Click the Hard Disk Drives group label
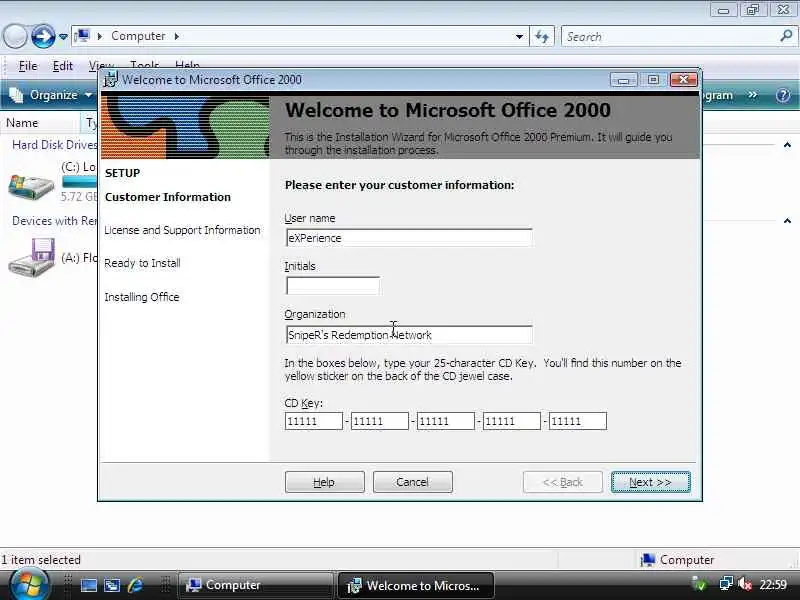This screenshot has height=600, width=800. (54, 145)
